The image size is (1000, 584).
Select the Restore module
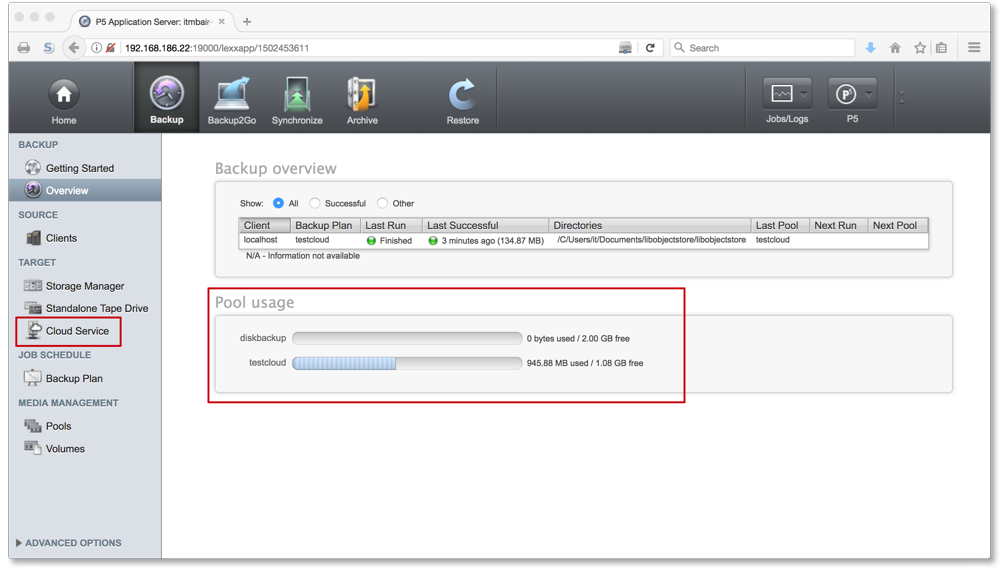click(x=461, y=97)
